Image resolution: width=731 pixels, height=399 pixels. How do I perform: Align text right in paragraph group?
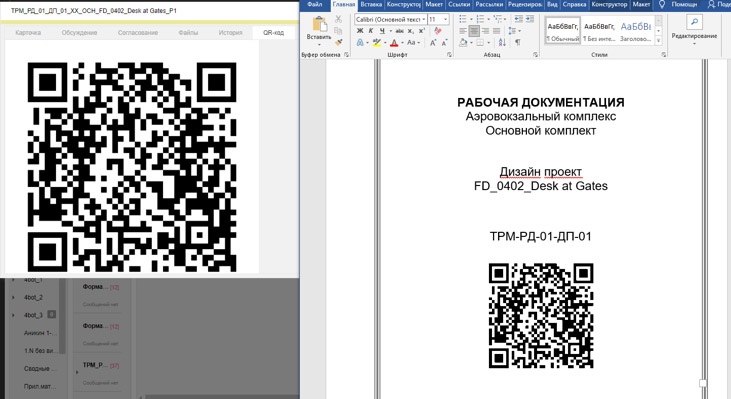486,31
